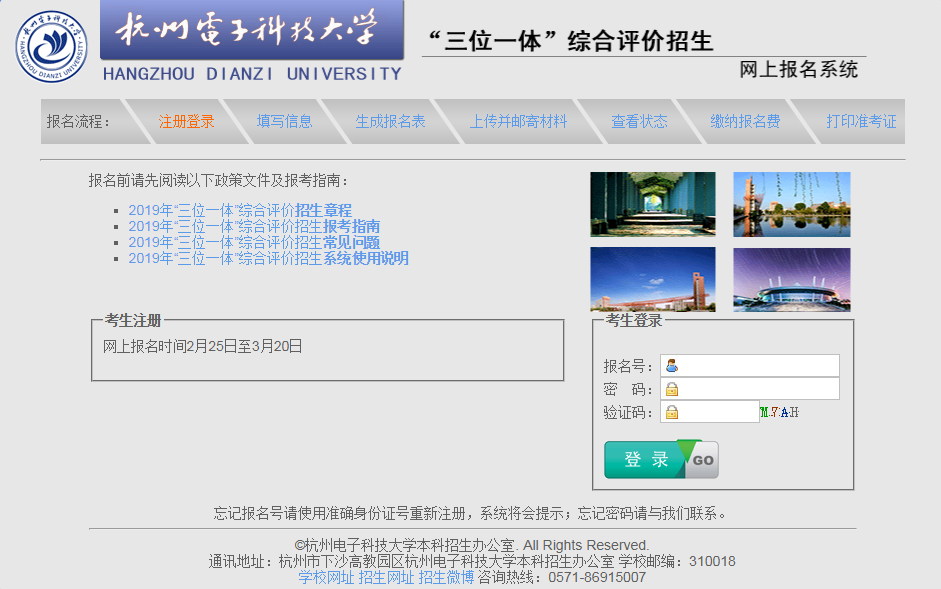Select the 查看状态 step tab
Screen dimensions: 941x589
point(639,122)
